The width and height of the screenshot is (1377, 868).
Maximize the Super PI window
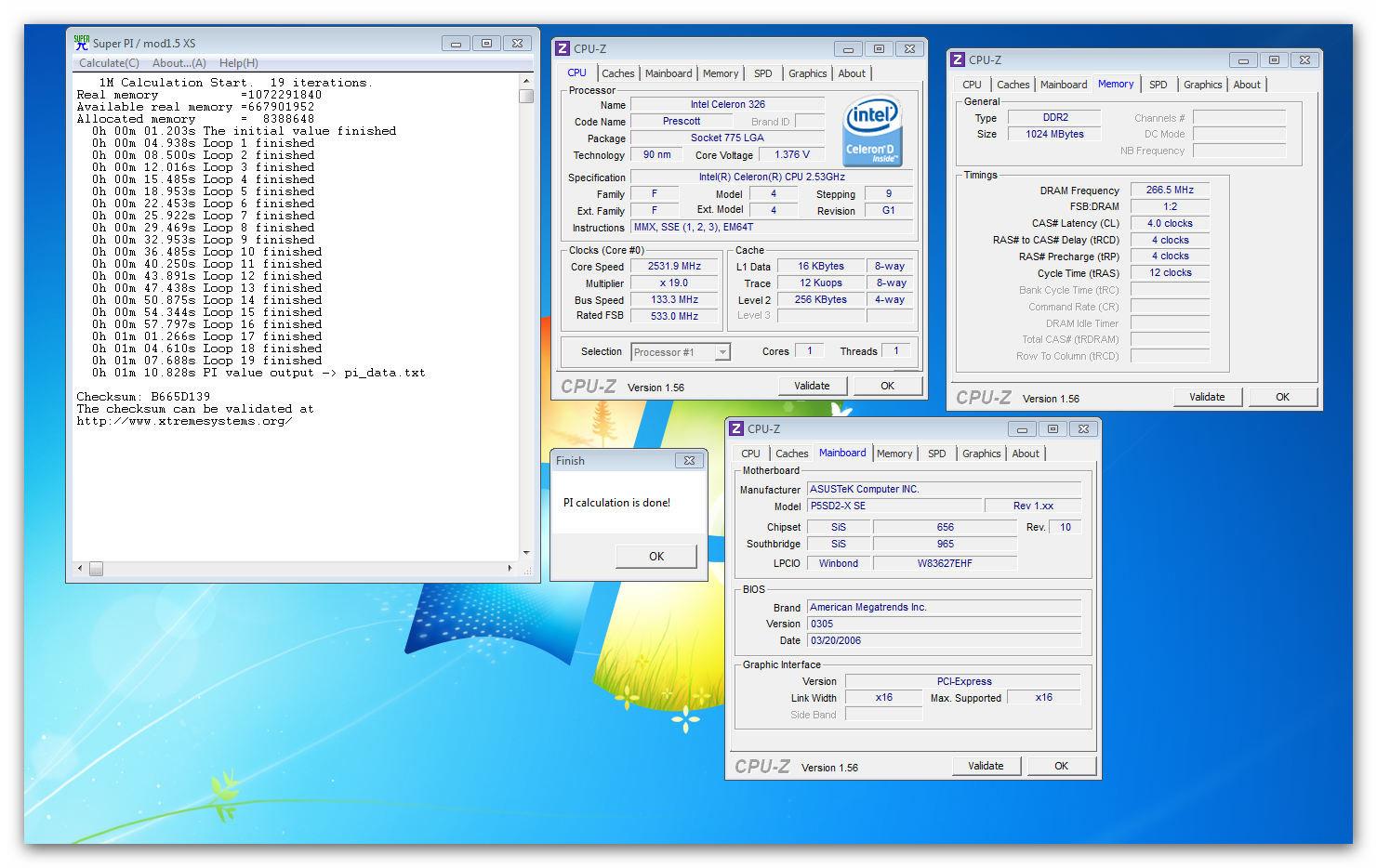pyautogui.click(x=486, y=43)
